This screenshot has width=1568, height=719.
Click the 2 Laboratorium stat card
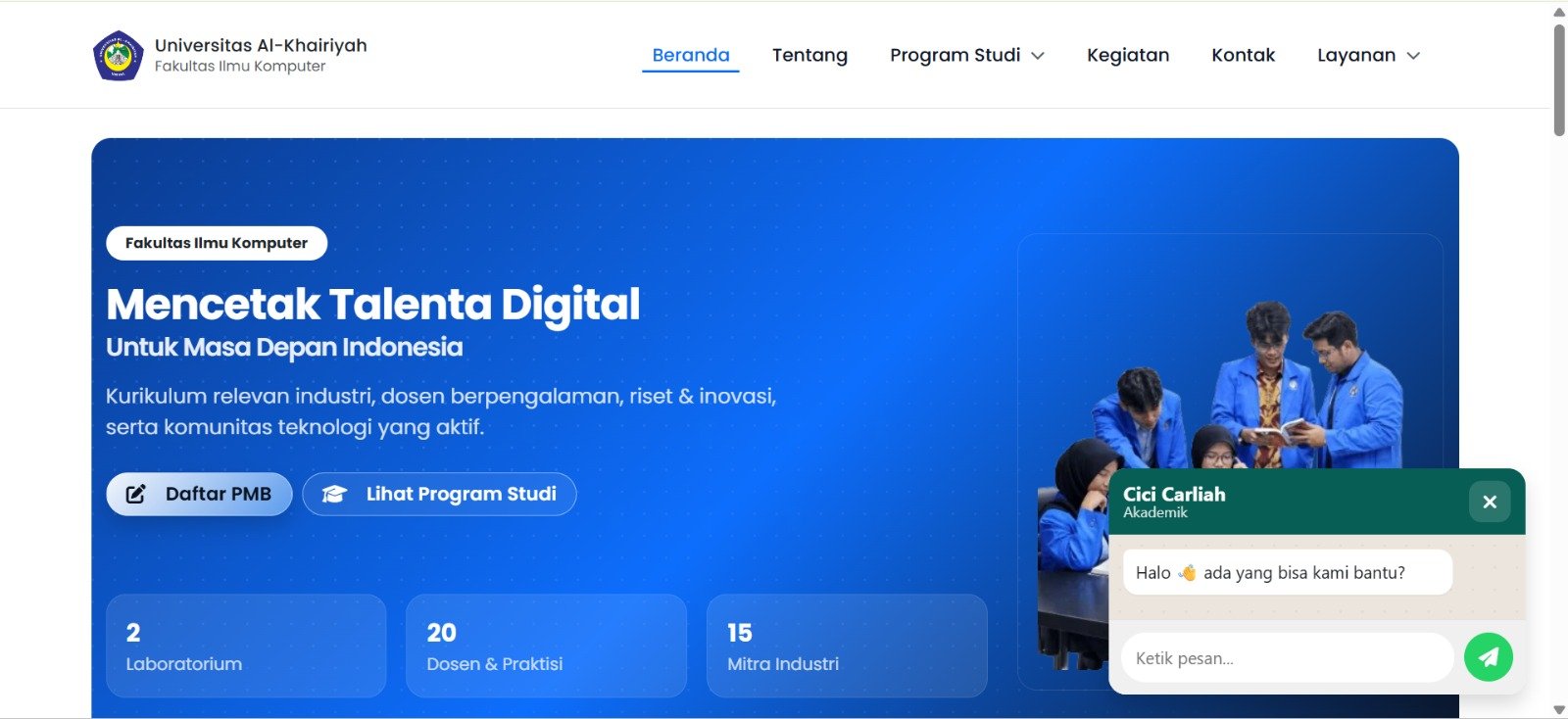[x=246, y=646]
